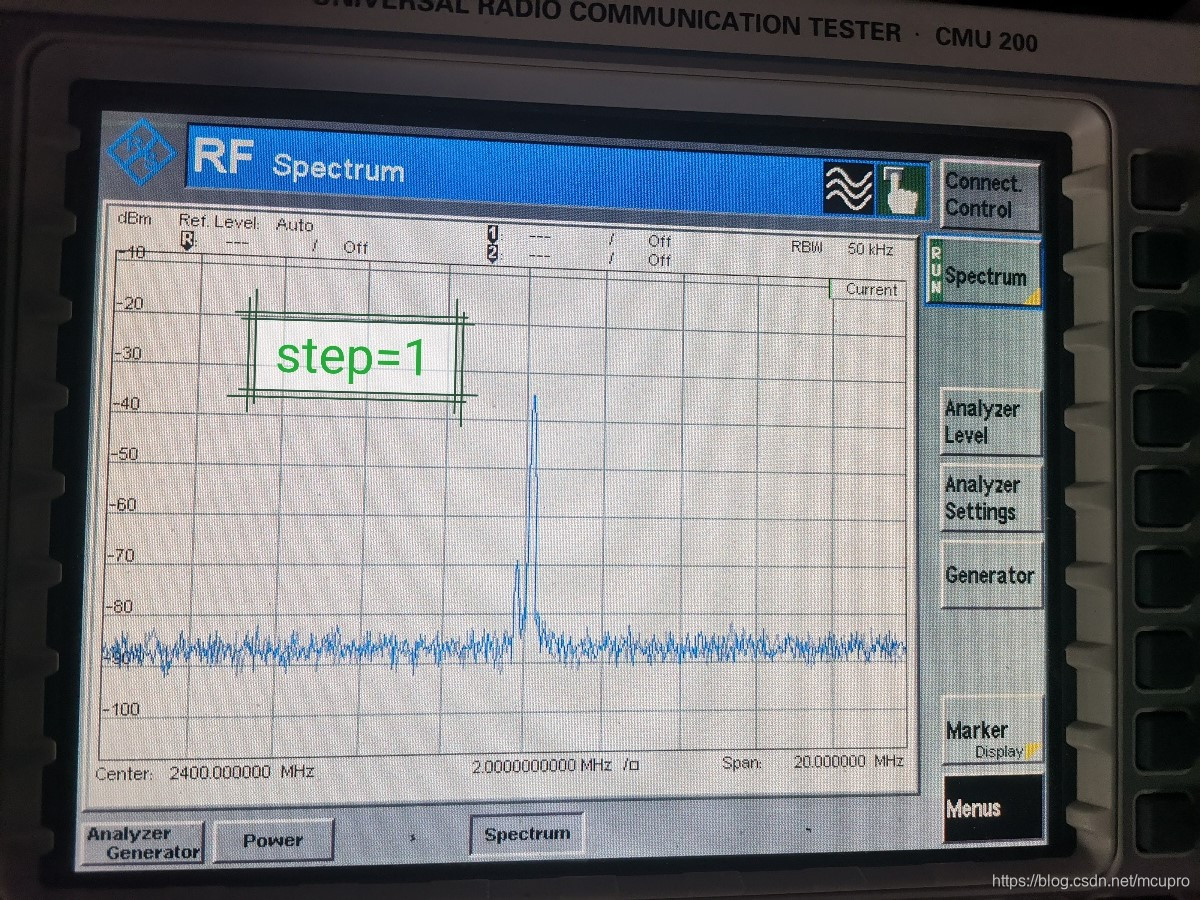1200x900 pixels.
Task: Switch to the bottom Spectrum tab
Action: pyautogui.click(x=526, y=834)
